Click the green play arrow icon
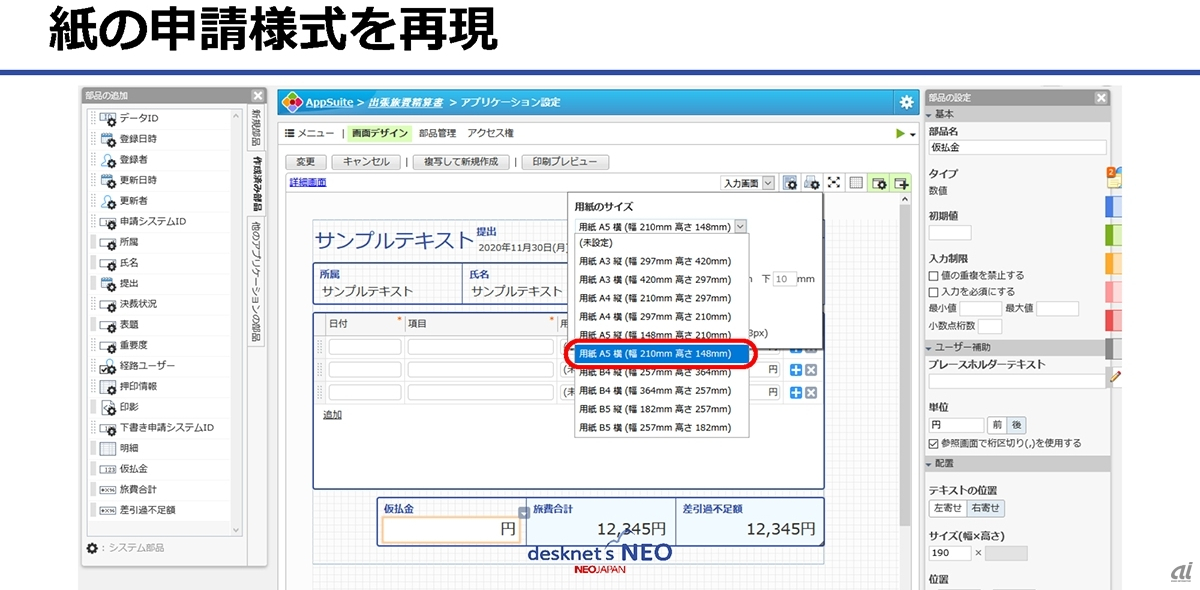The height and width of the screenshot is (590, 1200). [901, 133]
